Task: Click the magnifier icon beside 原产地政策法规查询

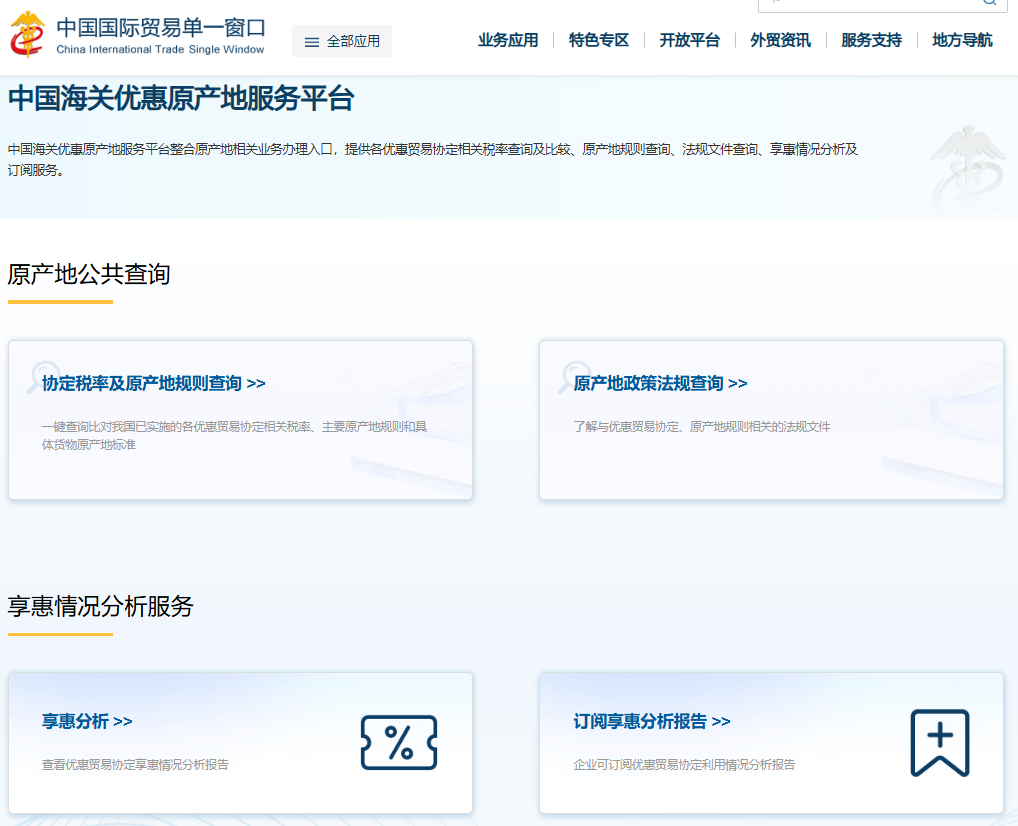Action: click(x=574, y=377)
